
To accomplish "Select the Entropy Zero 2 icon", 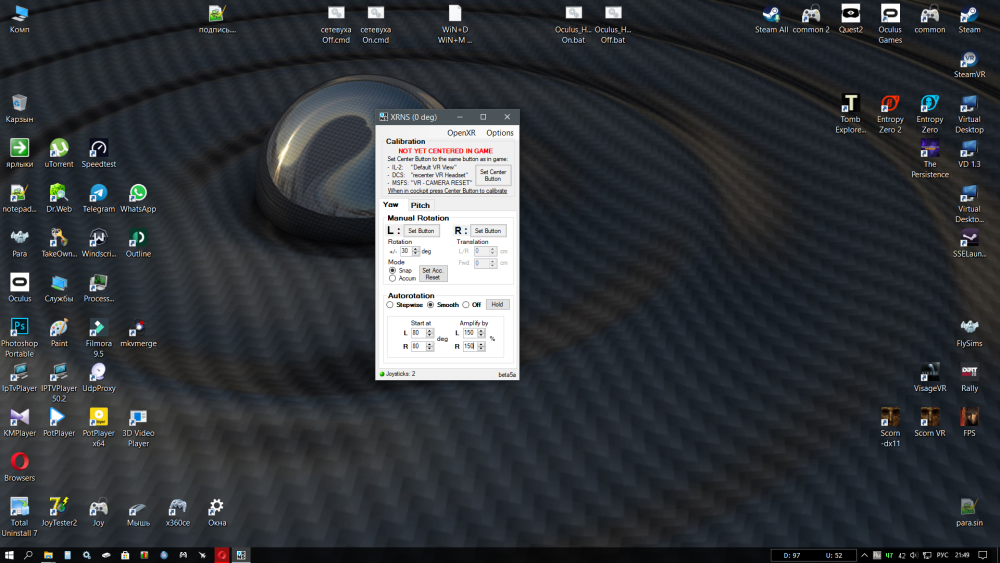I will [890, 113].
